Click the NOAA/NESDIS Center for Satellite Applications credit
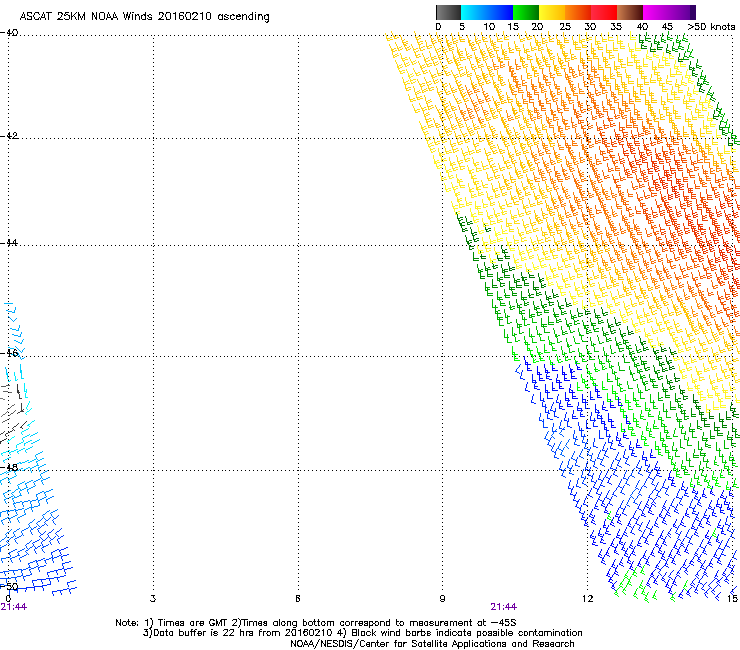 [432, 644]
